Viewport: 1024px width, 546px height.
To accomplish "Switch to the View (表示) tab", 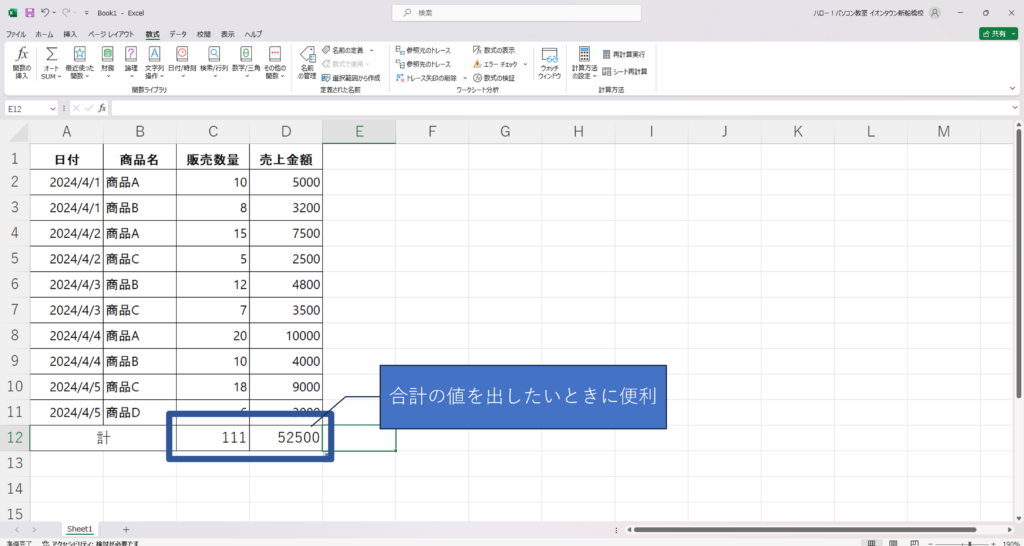I will 228,34.
